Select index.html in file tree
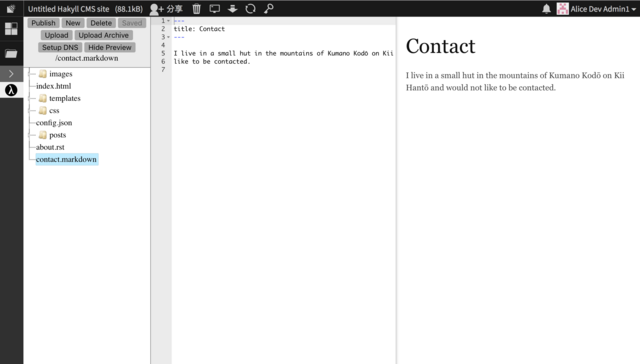This screenshot has width=640, height=364. pyautogui.click(x=53, y=86)
